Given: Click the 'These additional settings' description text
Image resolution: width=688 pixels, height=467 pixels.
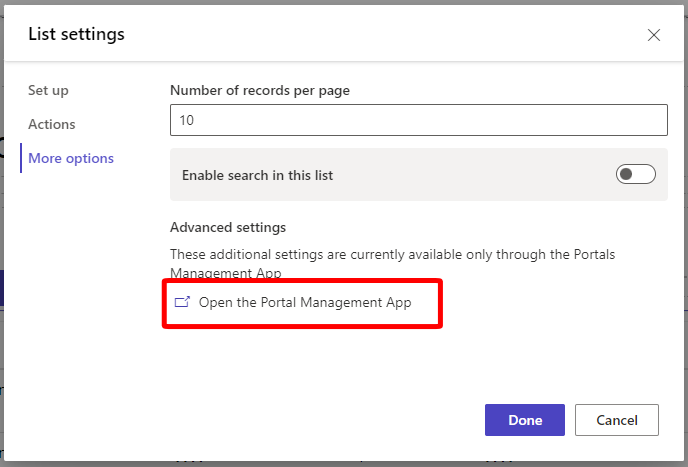Looking at the screenshot, I should tap(393, 263).
